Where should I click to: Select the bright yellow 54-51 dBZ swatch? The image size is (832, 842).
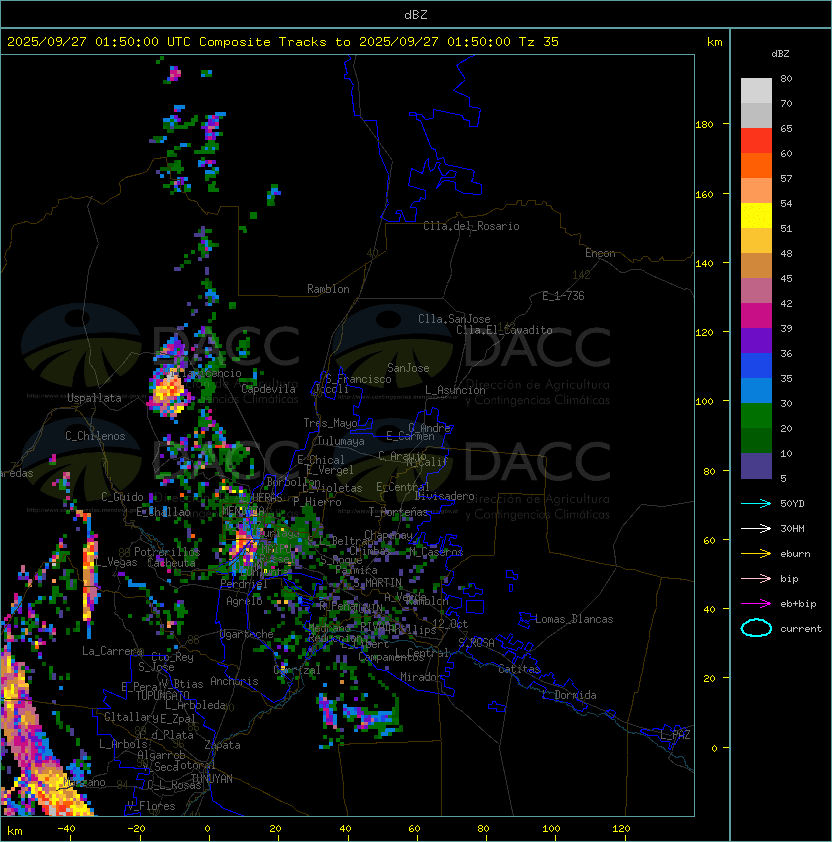click(x=756, y=216)
